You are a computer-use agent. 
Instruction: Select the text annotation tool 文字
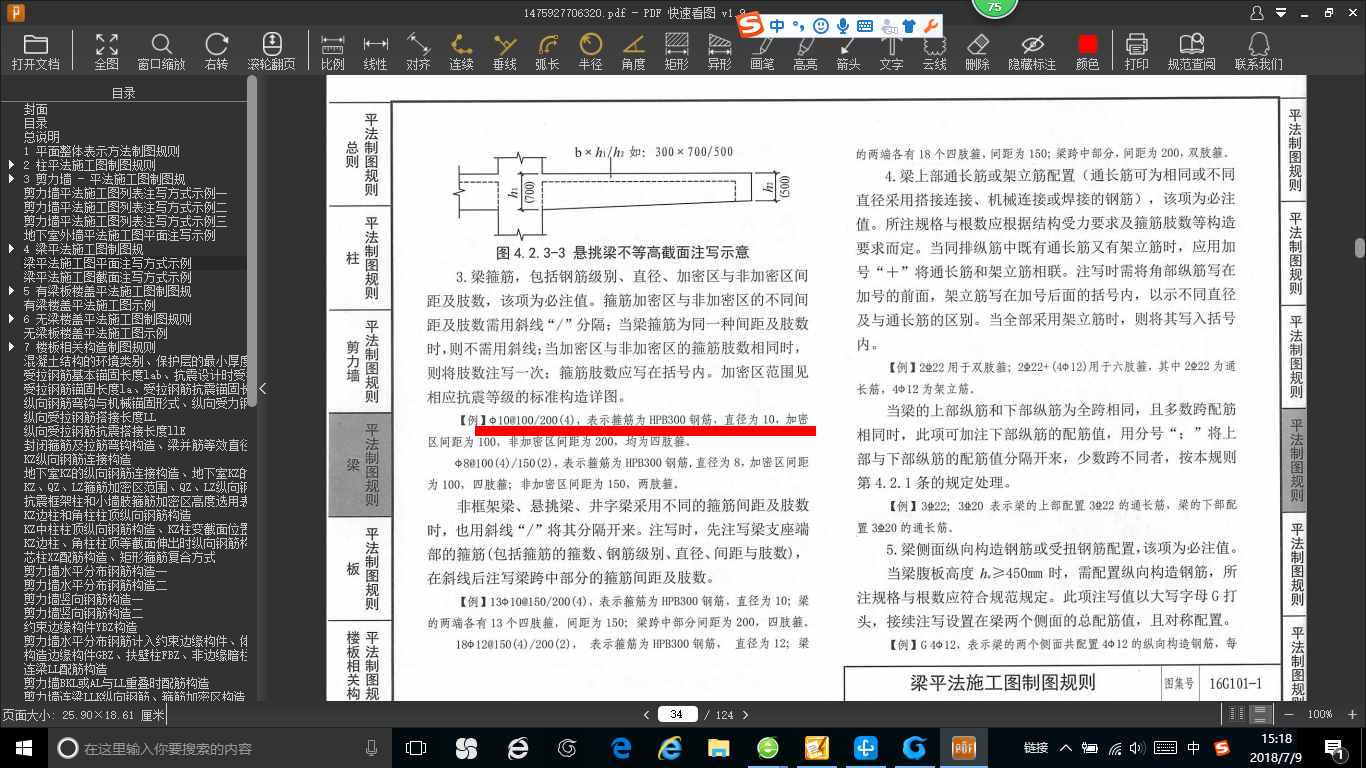click(x=891, y=52)
